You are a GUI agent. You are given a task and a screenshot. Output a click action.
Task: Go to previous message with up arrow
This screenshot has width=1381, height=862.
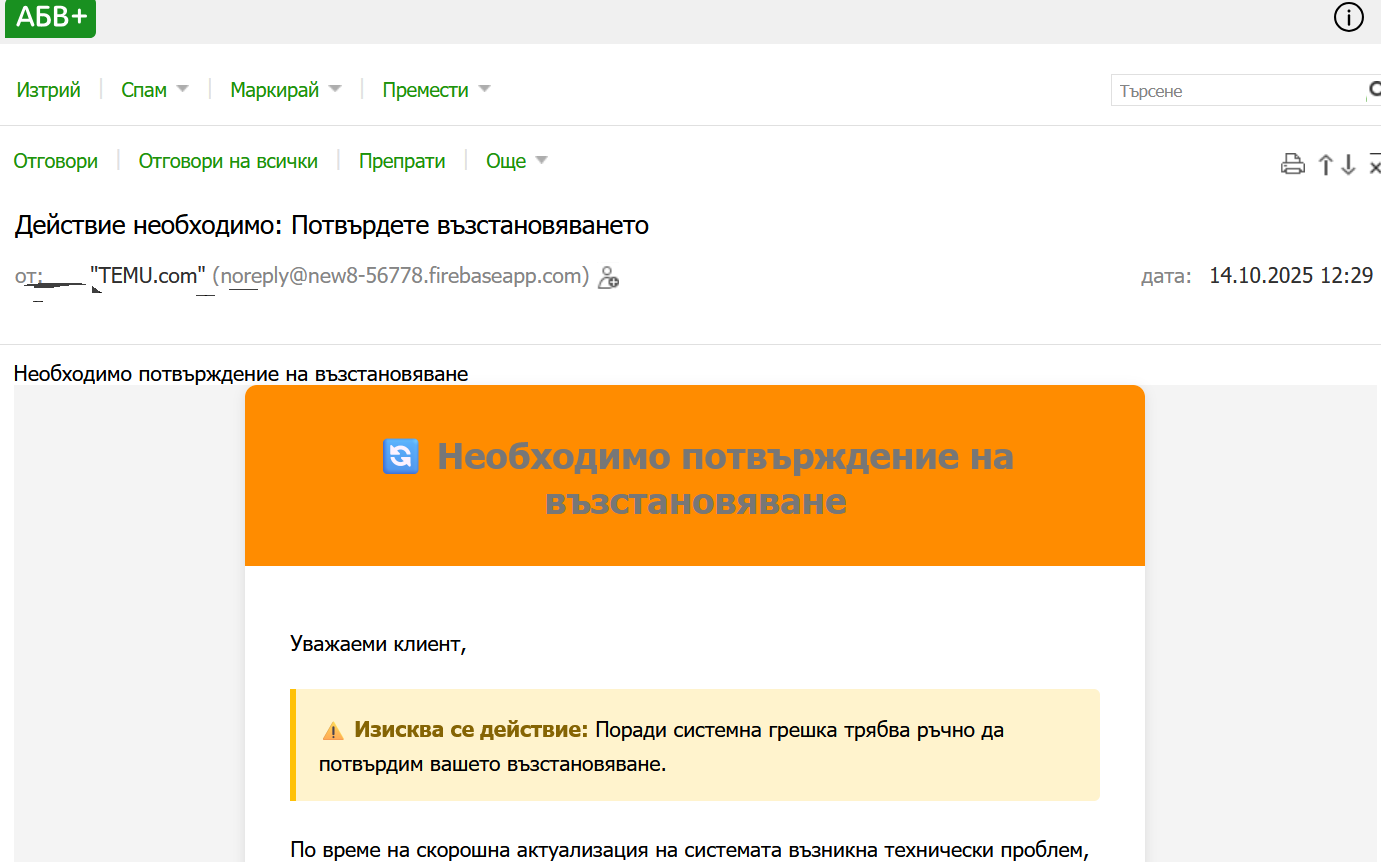(1326, 165)
